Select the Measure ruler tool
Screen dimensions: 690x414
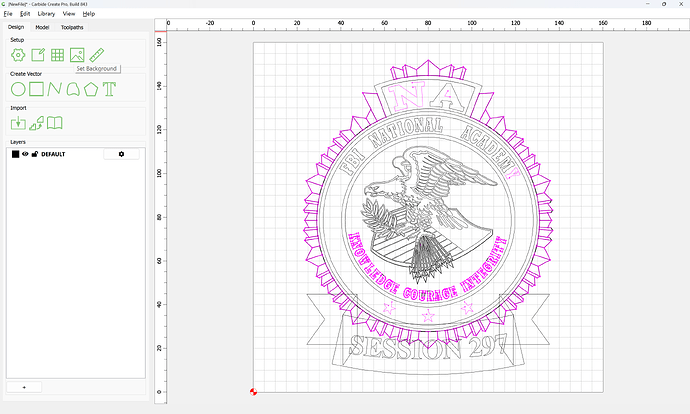(x=96, y=55)
